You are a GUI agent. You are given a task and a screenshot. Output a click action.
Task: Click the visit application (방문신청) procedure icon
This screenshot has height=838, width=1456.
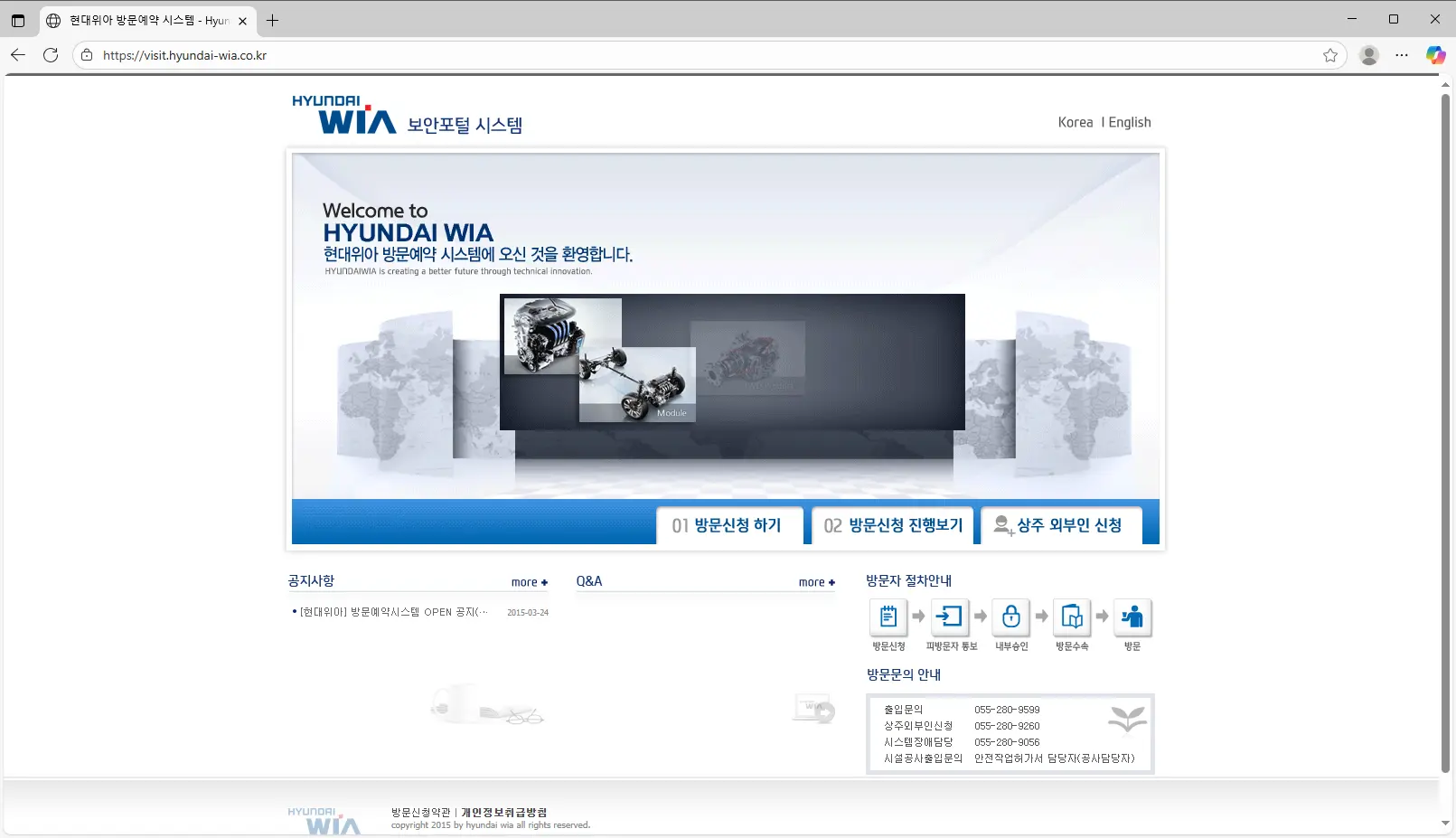pos(888,617)
